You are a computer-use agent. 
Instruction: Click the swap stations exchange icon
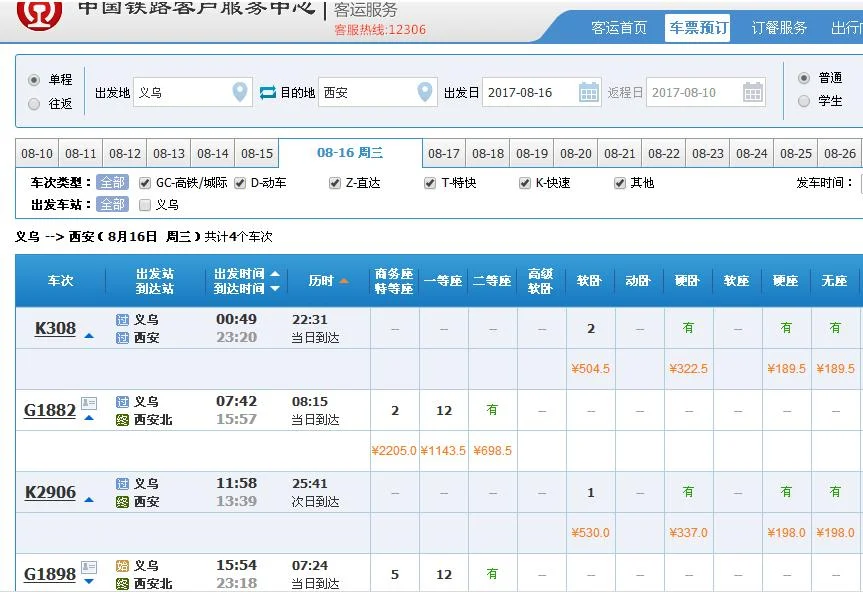(x=267, y=91)
